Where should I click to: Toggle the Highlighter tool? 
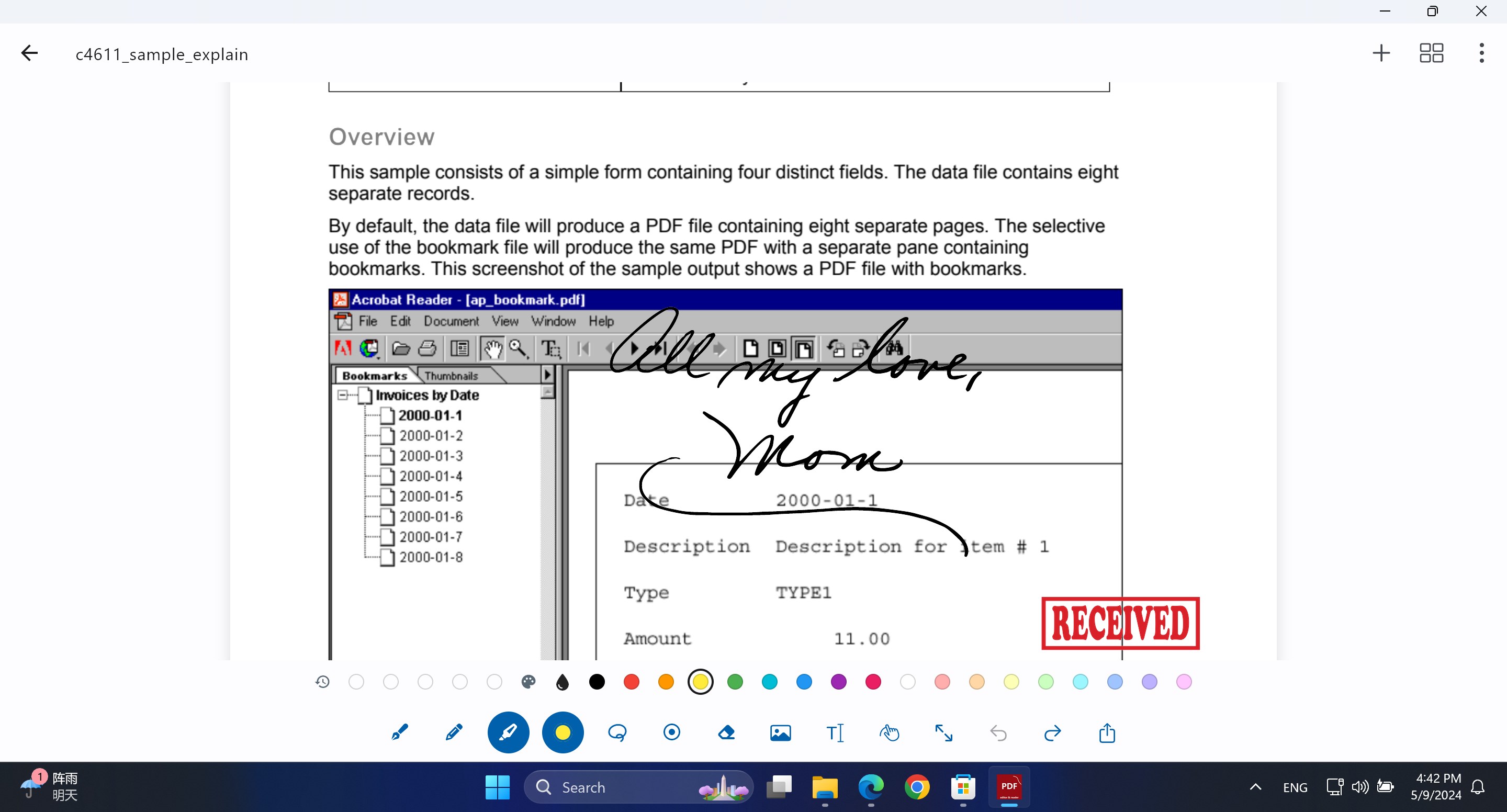(x=508, y=732)
